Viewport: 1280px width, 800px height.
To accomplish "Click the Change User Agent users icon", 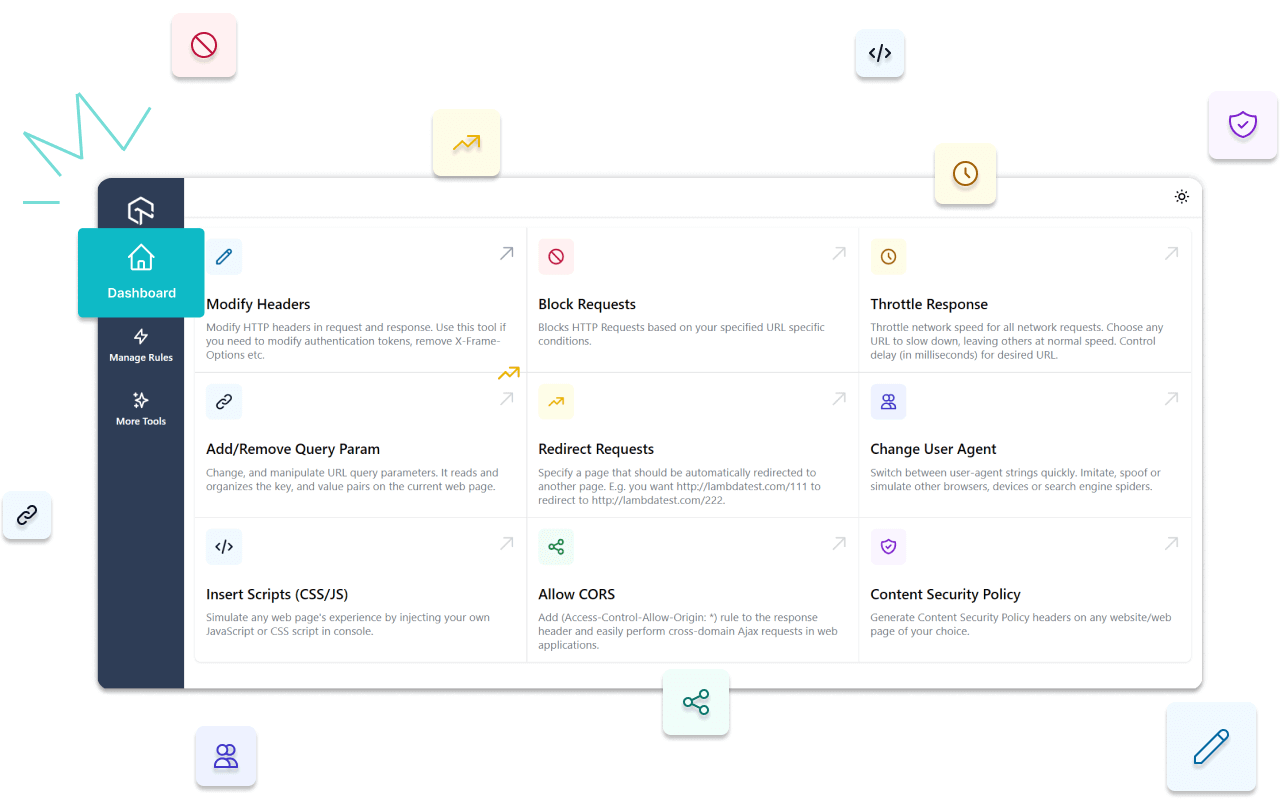I will pyautogui.click(x=888, y=401).
